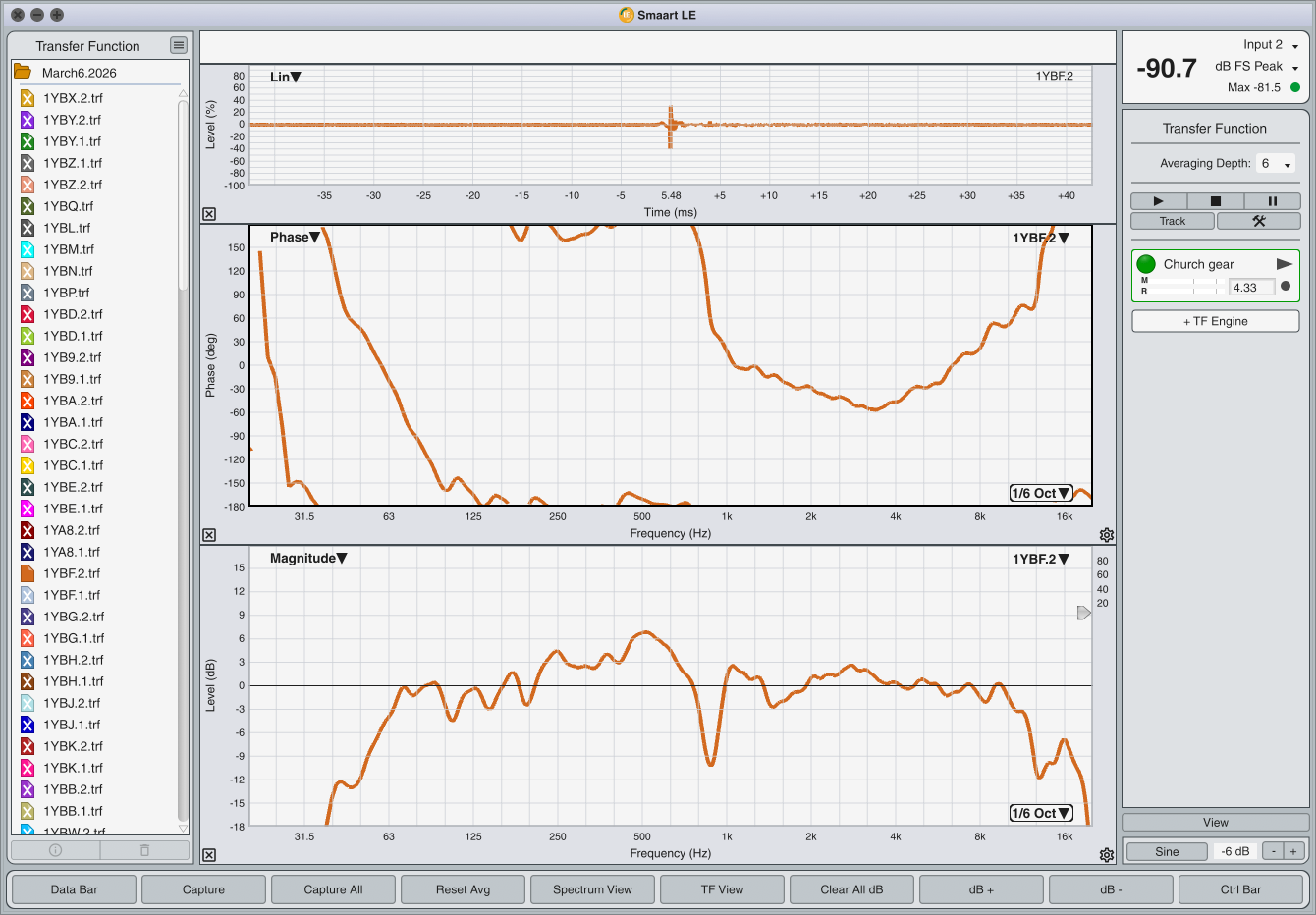The width and height of the screenshot is (1316, 915).
Task: Select 1YBH.2.trf in the file list
Action: click(x=74, y=660)
